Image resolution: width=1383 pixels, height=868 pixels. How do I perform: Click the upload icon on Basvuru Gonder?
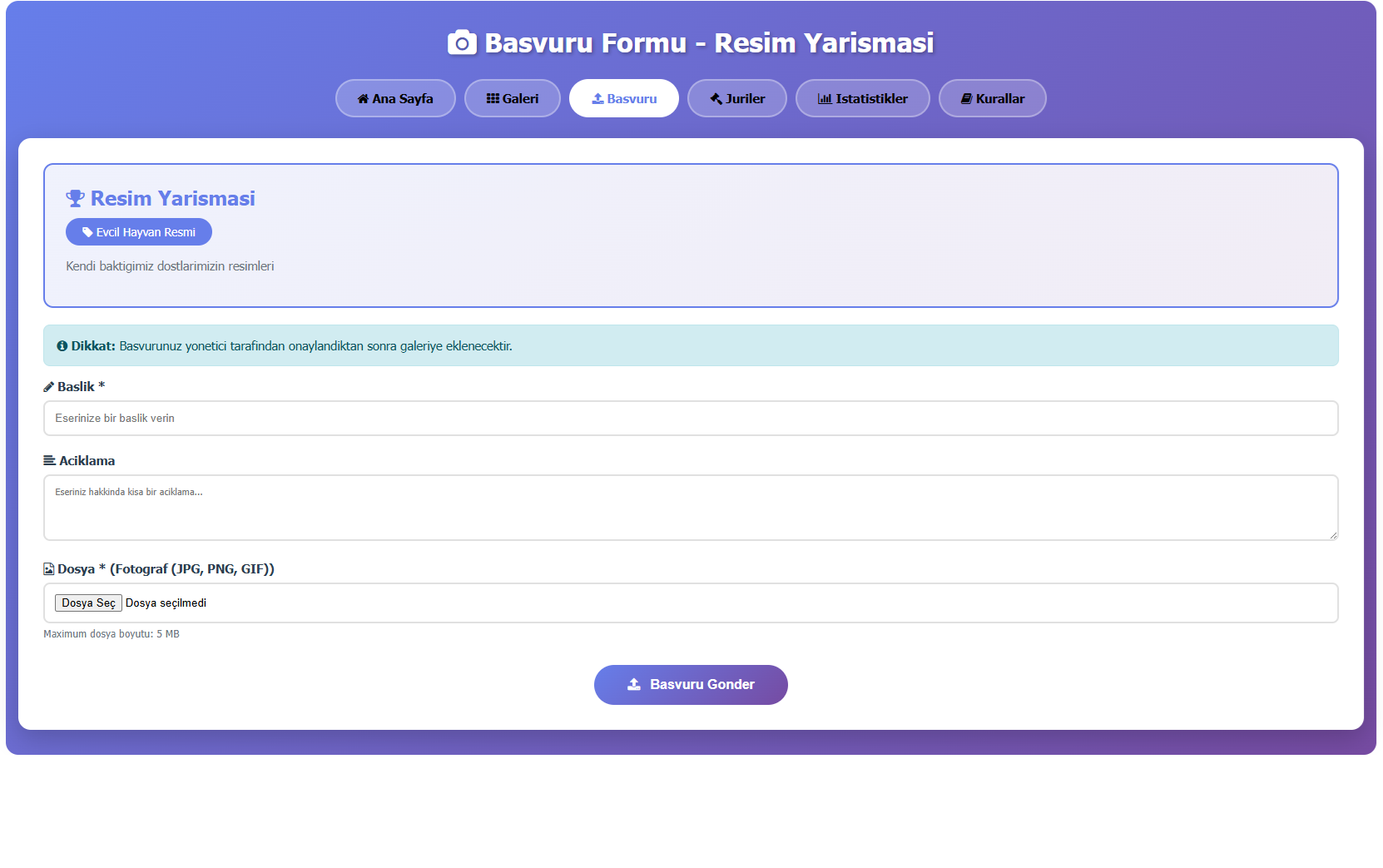(x=634, y=684)
